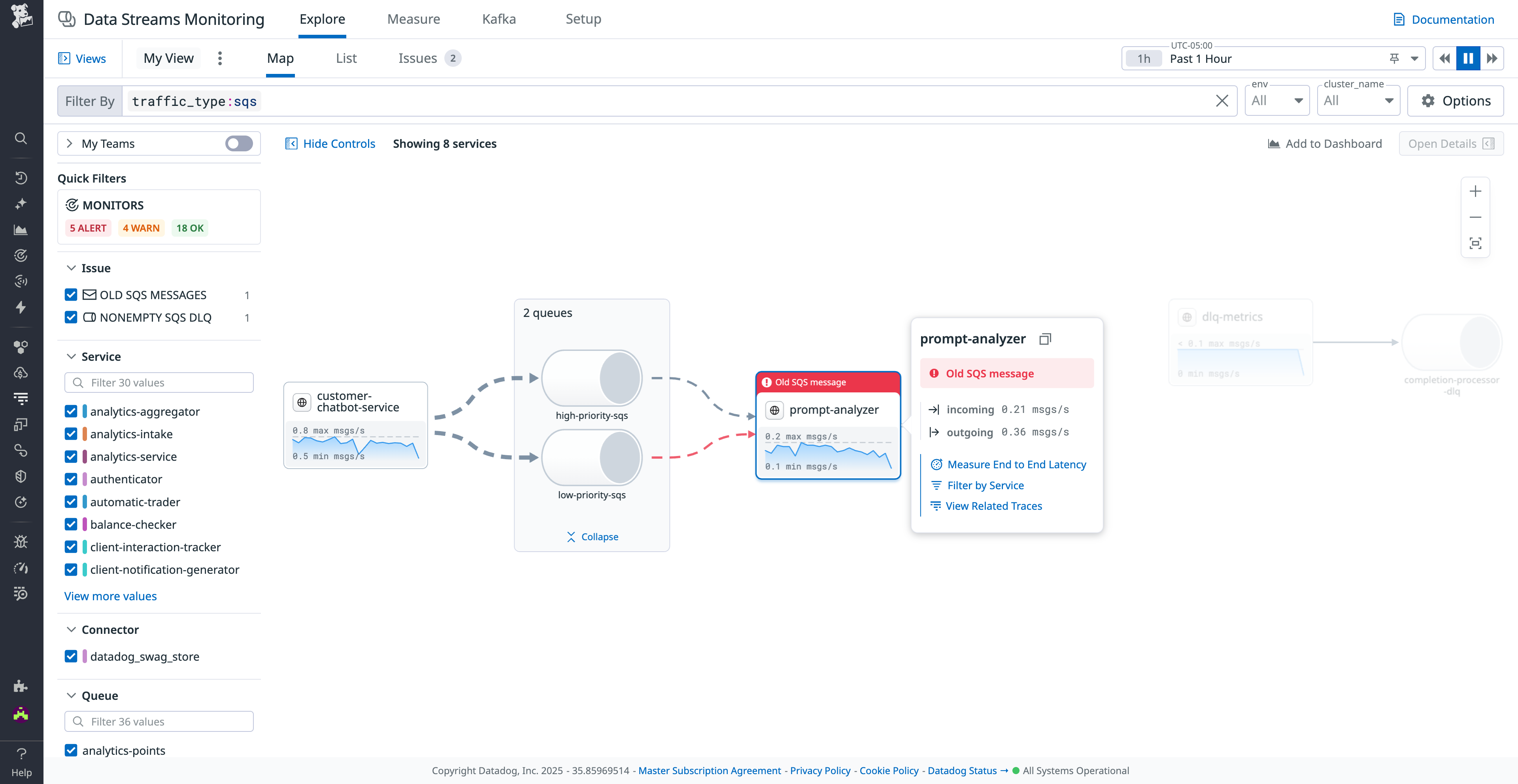Open the Issues tab
The width and height of the screenshot is (1518, 784).
click(417, 58)
